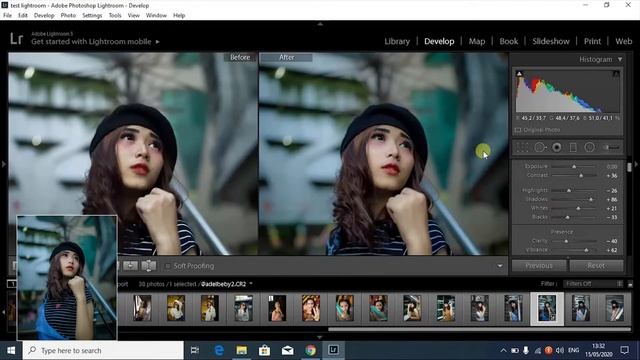Open the Tools menu
640x360 pixels.
(x=115, y=16)
